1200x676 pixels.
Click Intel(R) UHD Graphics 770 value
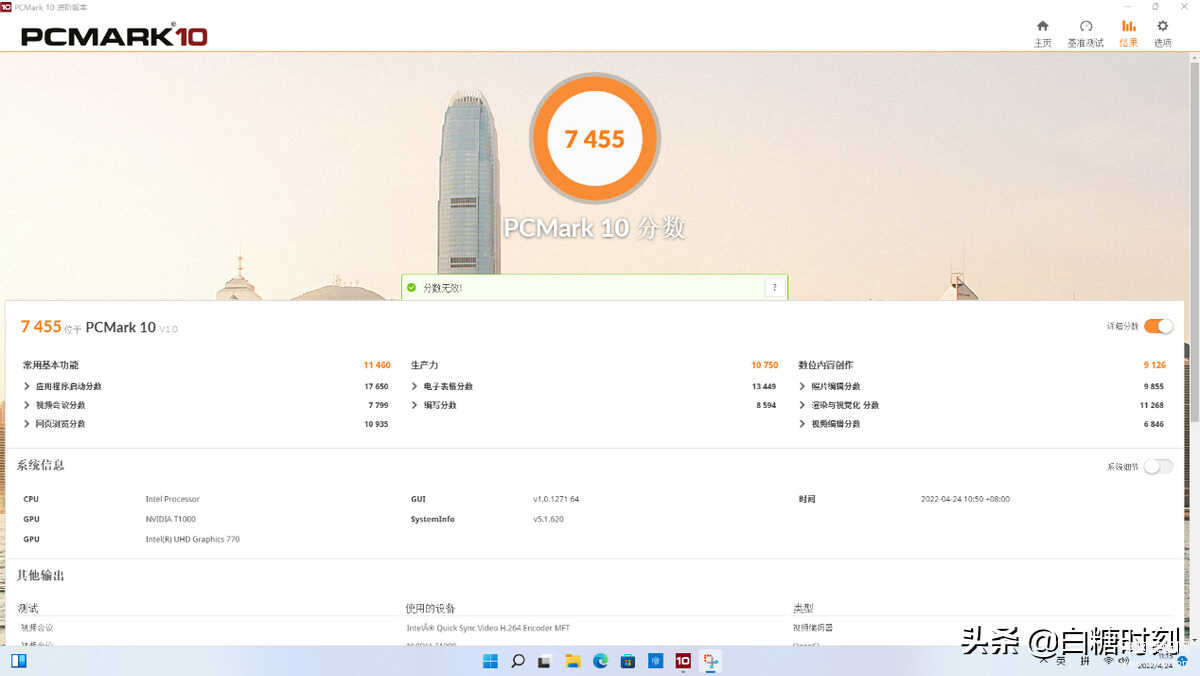pos(192,539)
